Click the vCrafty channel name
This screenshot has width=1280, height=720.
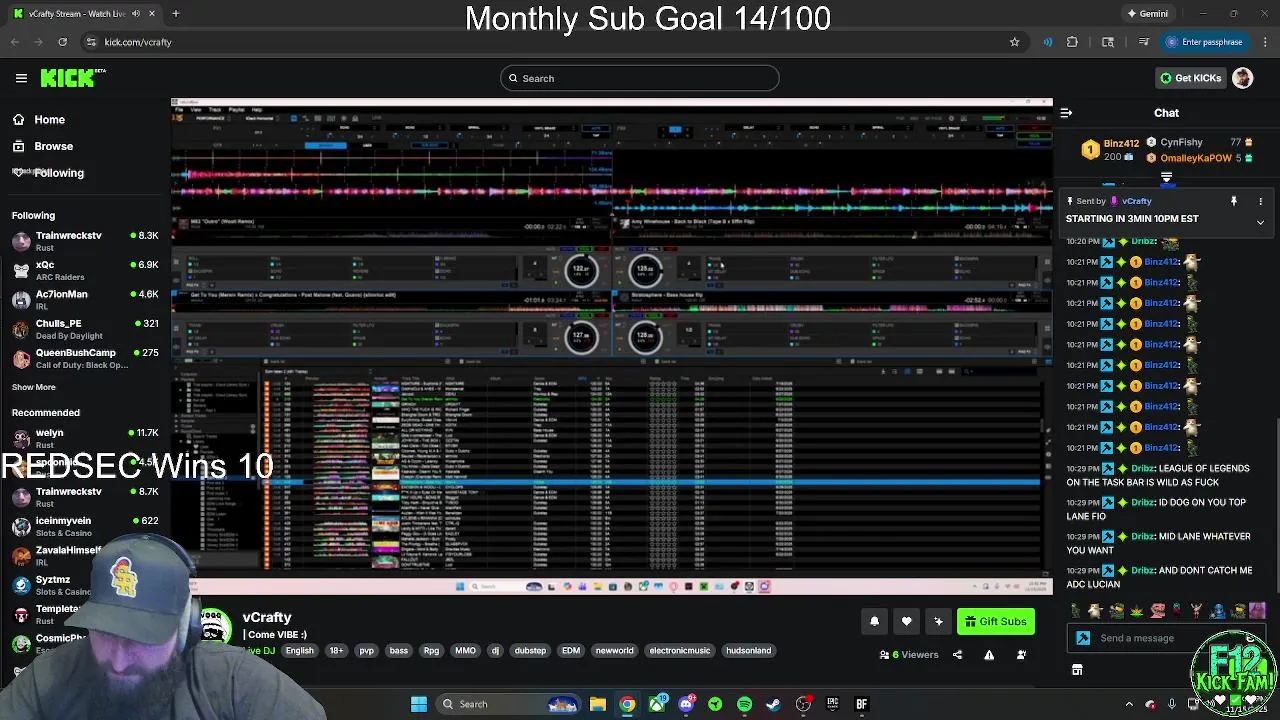pos(267,617)
